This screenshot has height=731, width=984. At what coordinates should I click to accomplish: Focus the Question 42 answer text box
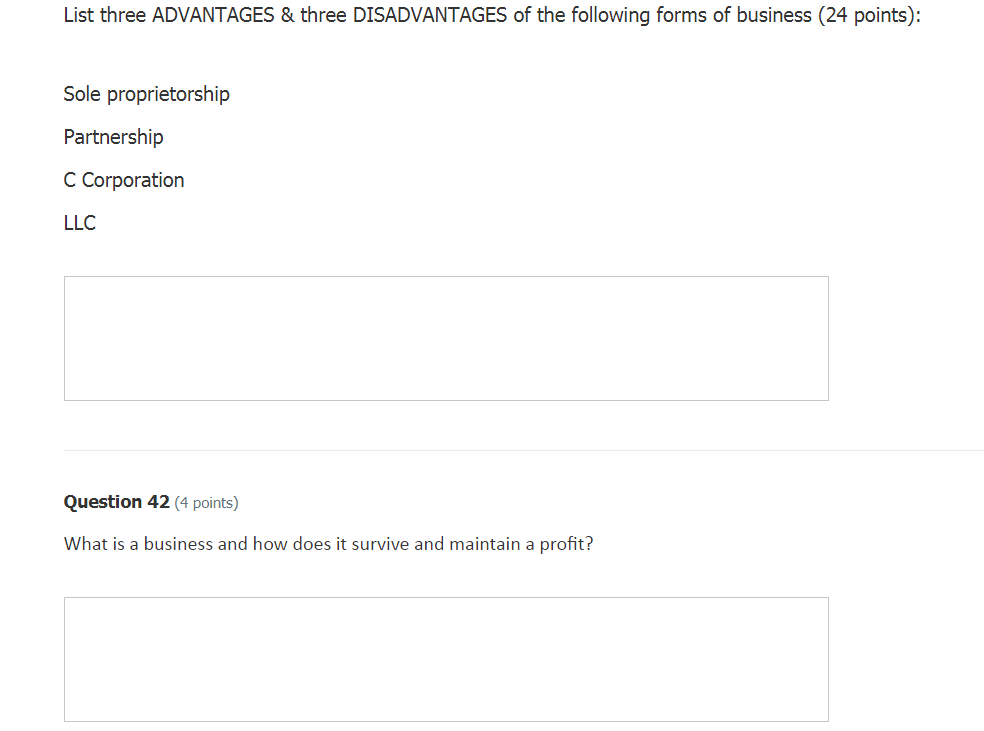pos(446,659)
